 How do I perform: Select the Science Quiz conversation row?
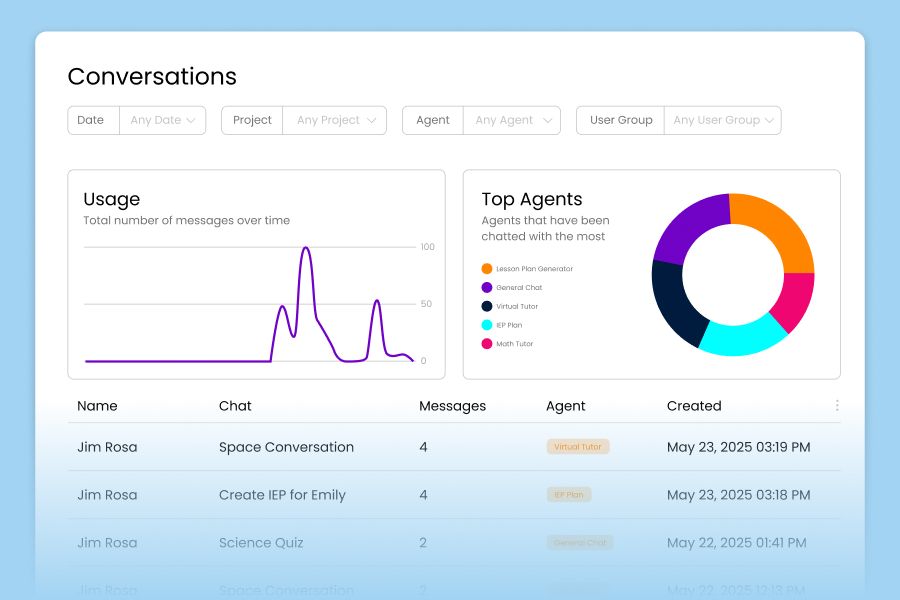(260, 542)
